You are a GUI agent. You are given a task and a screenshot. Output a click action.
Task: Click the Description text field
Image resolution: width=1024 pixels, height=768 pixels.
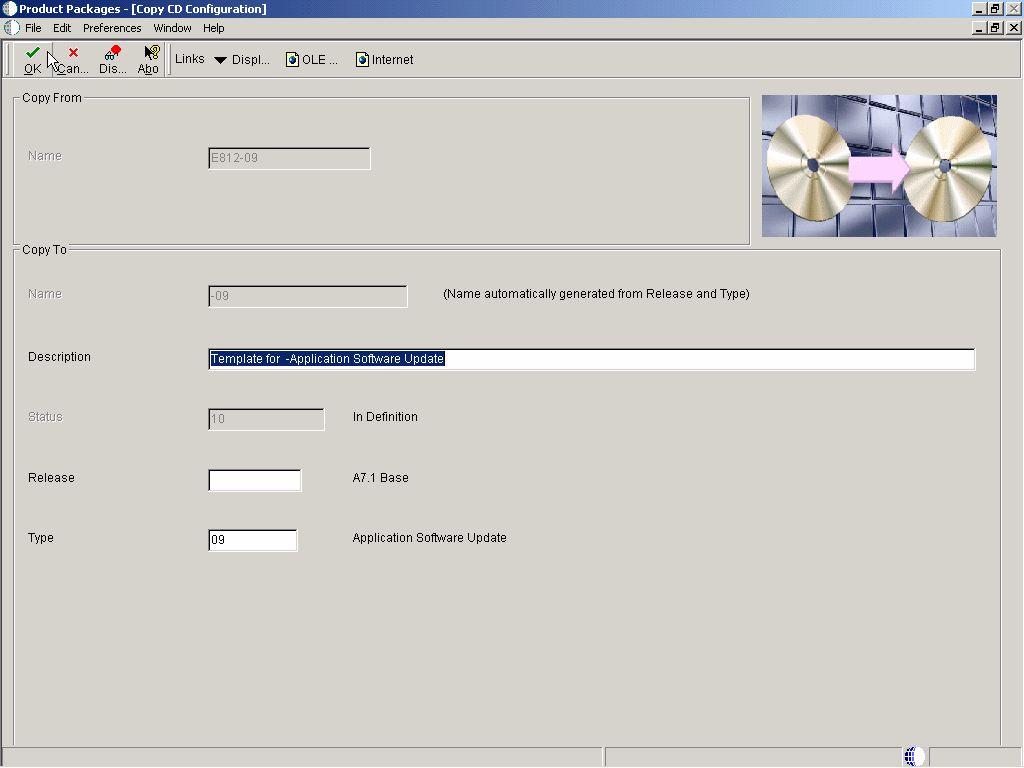tap(592, 359)
